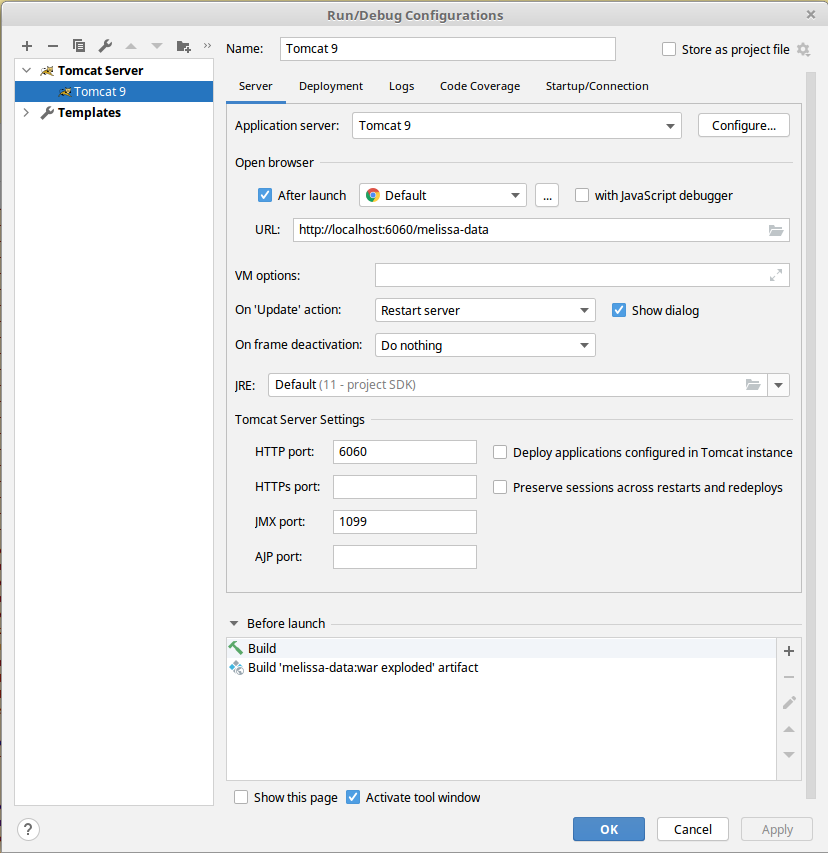Expand the Templates tree node
Screen dimensions: 828x853
coord(26,113)
